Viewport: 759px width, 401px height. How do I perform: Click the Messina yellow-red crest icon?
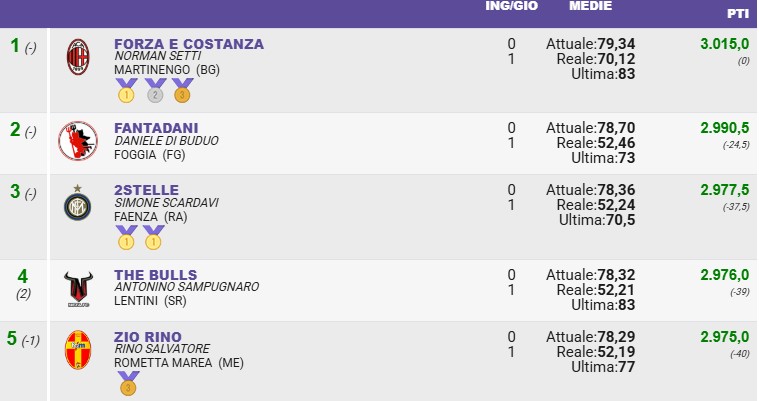point(78,350)
